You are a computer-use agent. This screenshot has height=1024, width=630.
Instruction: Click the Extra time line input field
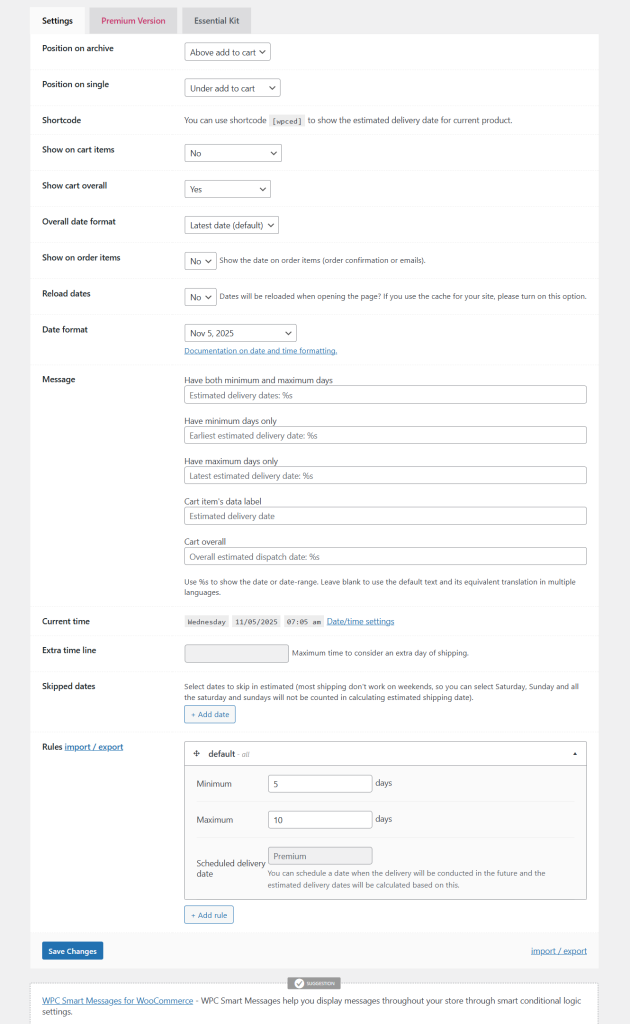(x=236, y=652)
